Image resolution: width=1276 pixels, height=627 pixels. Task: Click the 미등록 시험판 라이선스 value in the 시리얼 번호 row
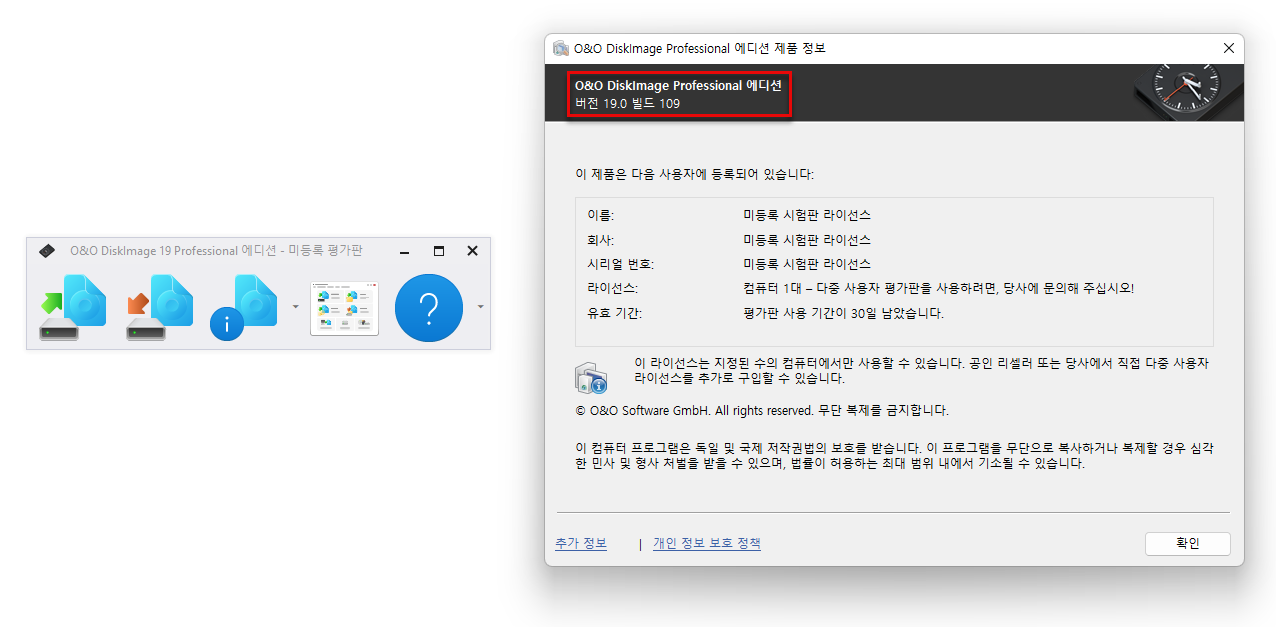[806, 264]
